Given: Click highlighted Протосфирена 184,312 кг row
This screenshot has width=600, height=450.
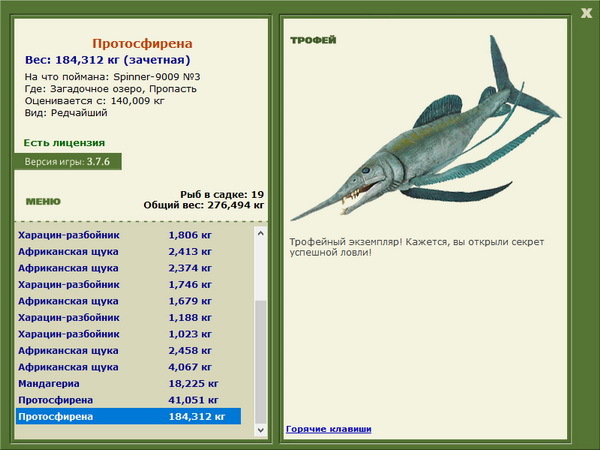Looking at the screenshot, I should (129, 416).
